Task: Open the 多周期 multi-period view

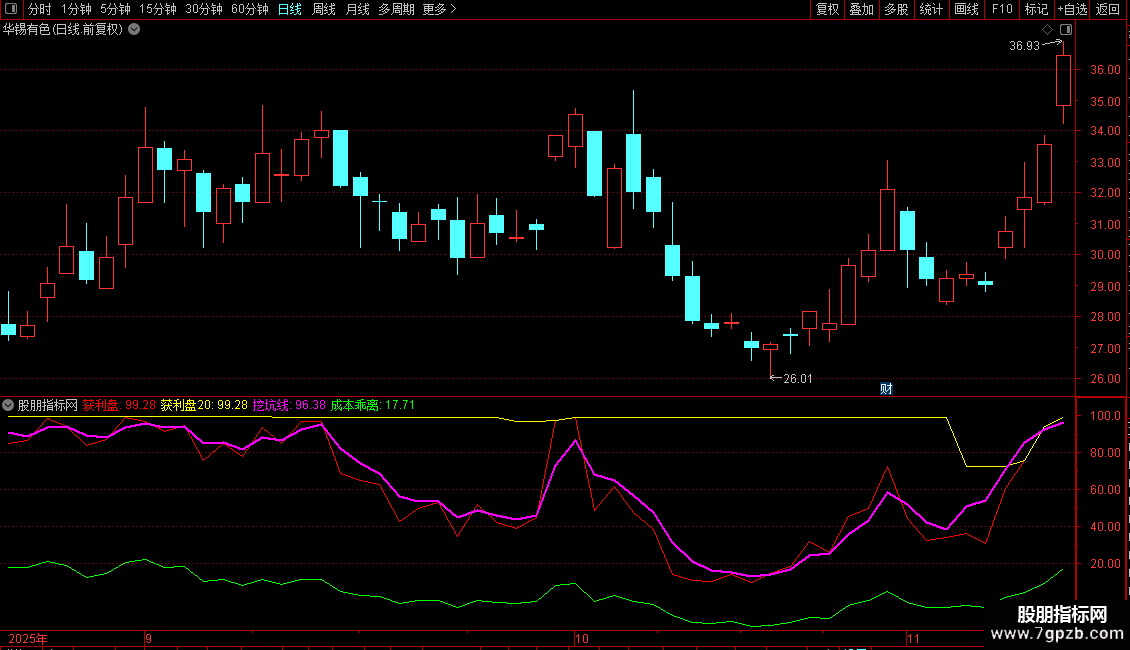Action: coord(396,9)
